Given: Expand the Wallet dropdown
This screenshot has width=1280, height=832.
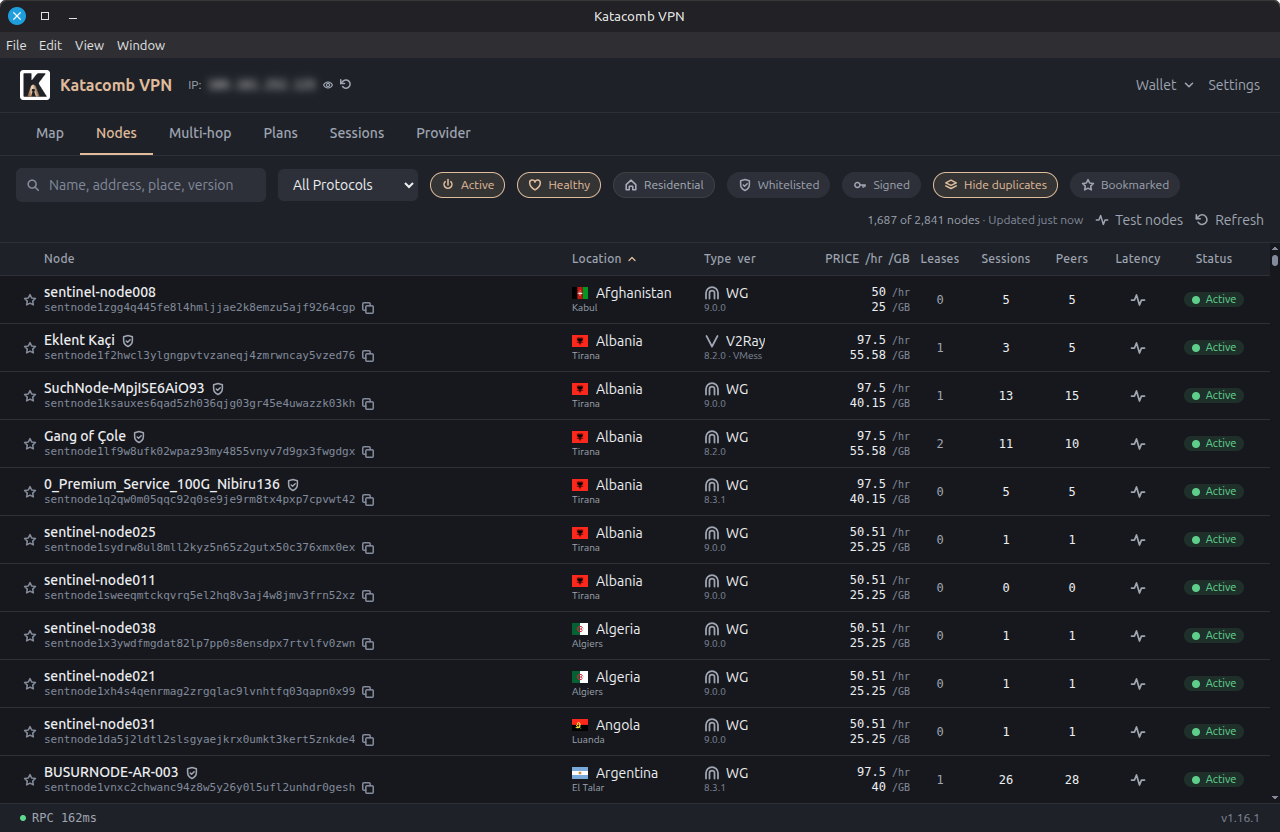Looking at the screenshot, I should tap(1164, 85).
